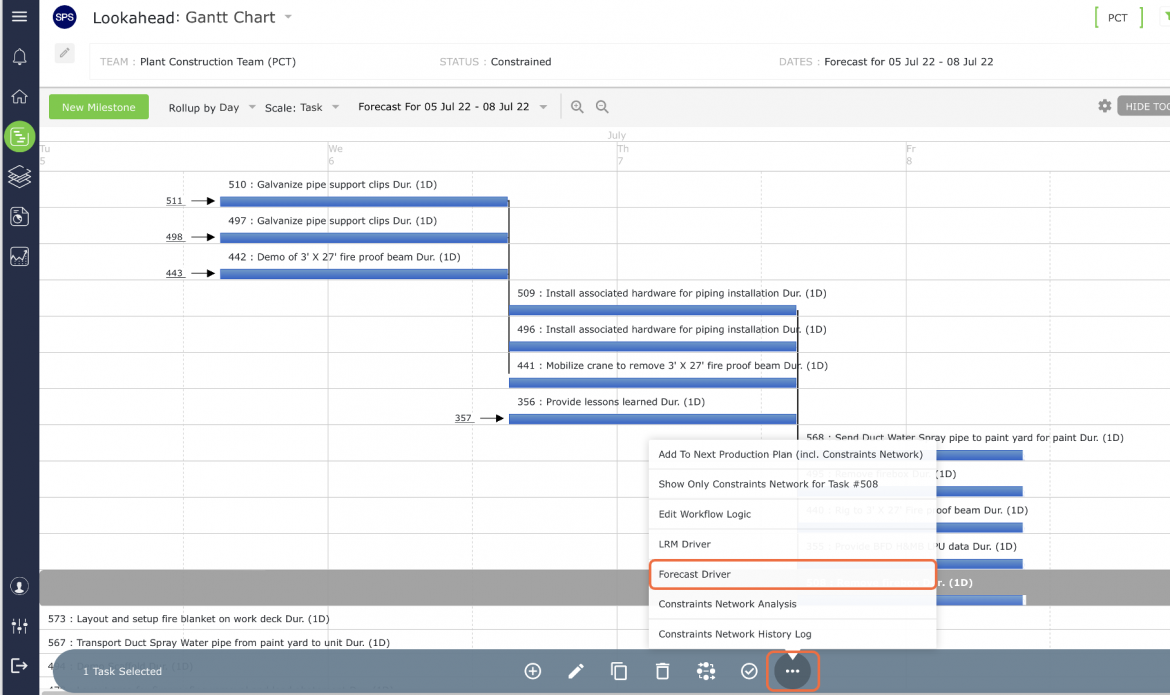Open the sliders settings sidebar icon

(19, 626)
